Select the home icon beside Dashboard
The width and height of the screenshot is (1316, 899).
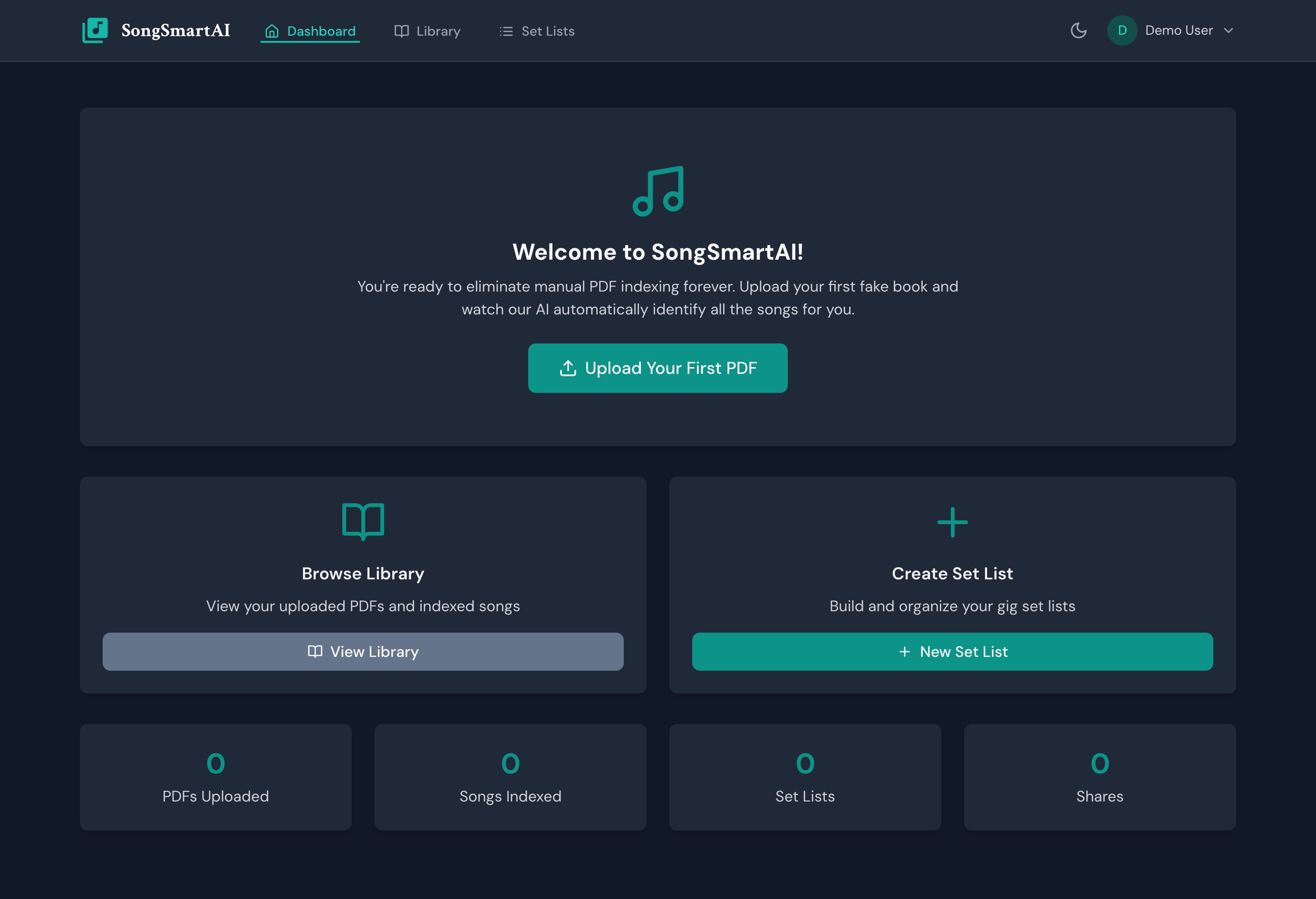(272, 31)
